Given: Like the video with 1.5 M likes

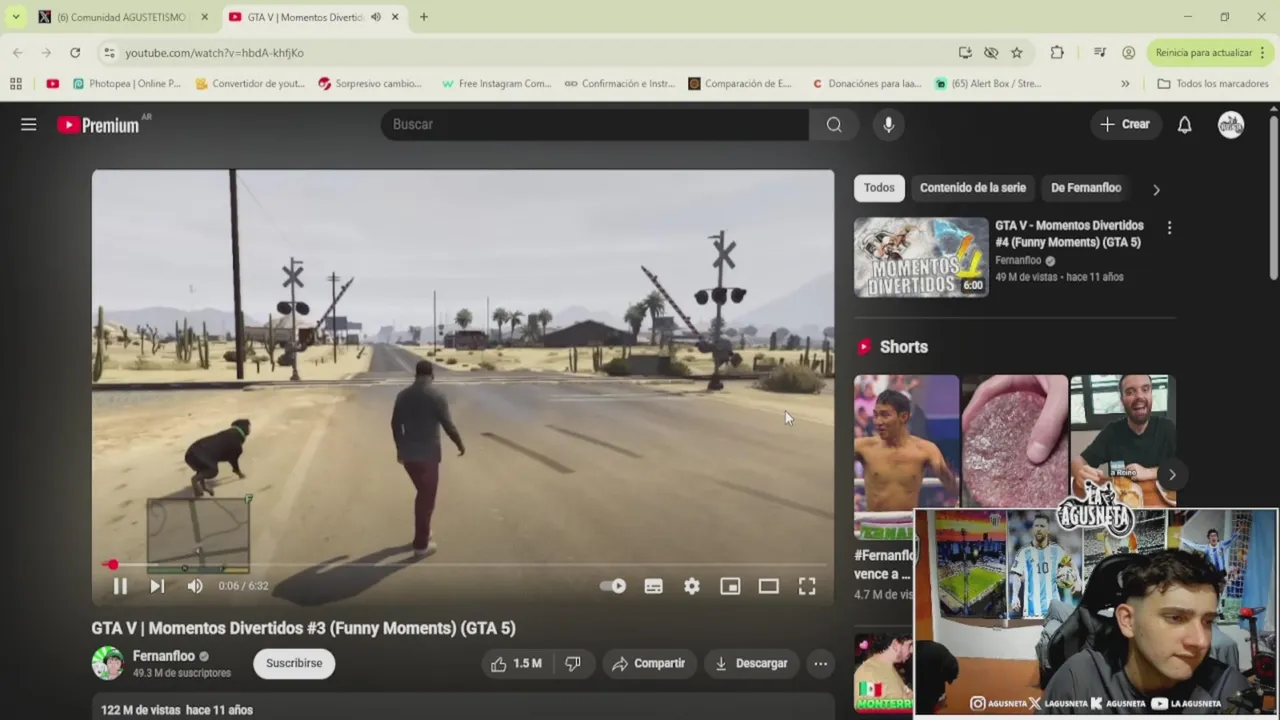Looking at the screenshot, I should tap(516, 663).
